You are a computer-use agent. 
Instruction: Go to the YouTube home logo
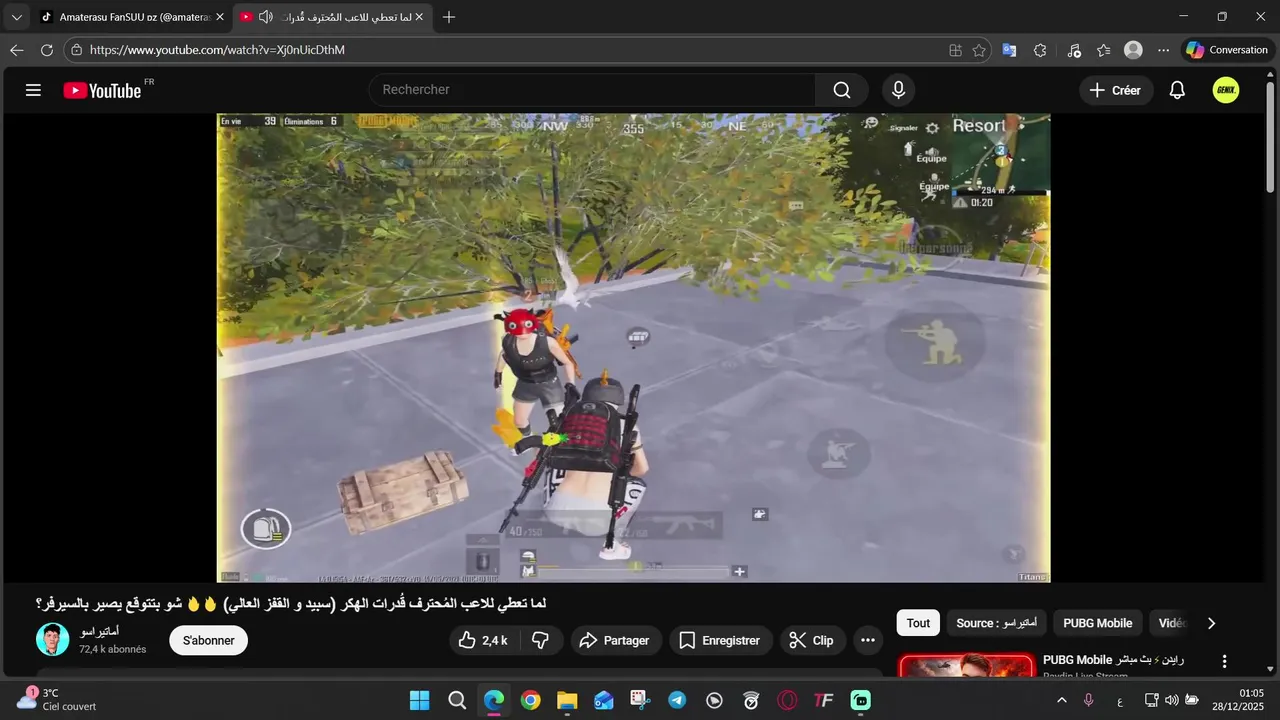(103, 90)
